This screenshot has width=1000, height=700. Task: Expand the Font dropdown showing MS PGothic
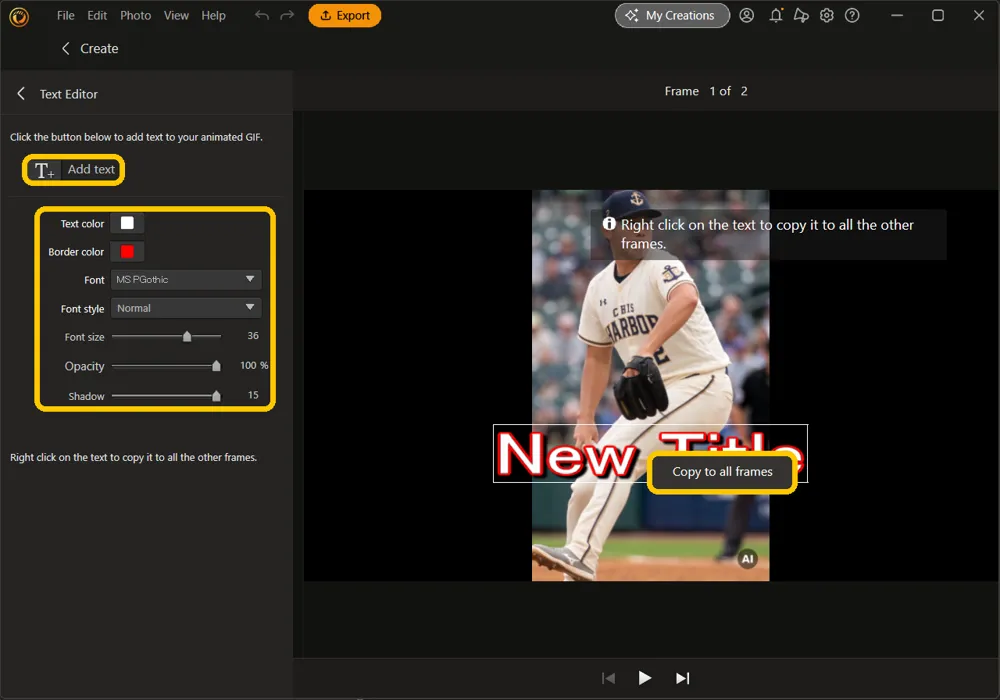pos(186,279)
